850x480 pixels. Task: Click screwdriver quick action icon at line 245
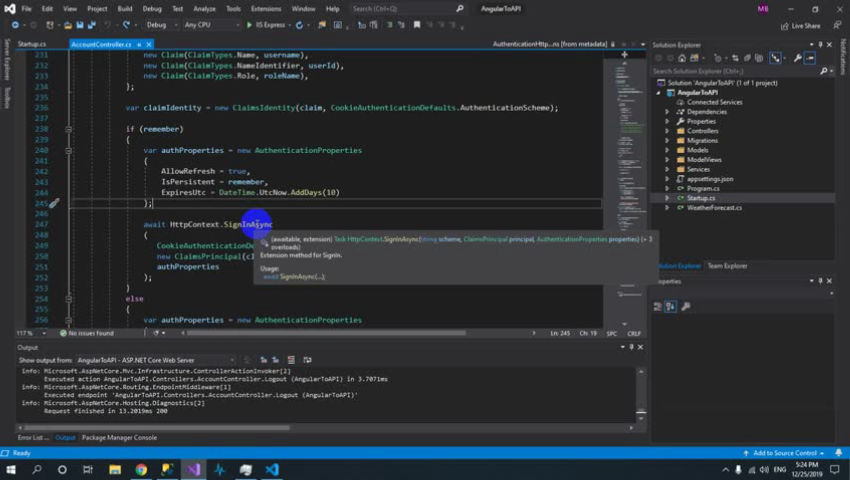(x=54, y=203)
